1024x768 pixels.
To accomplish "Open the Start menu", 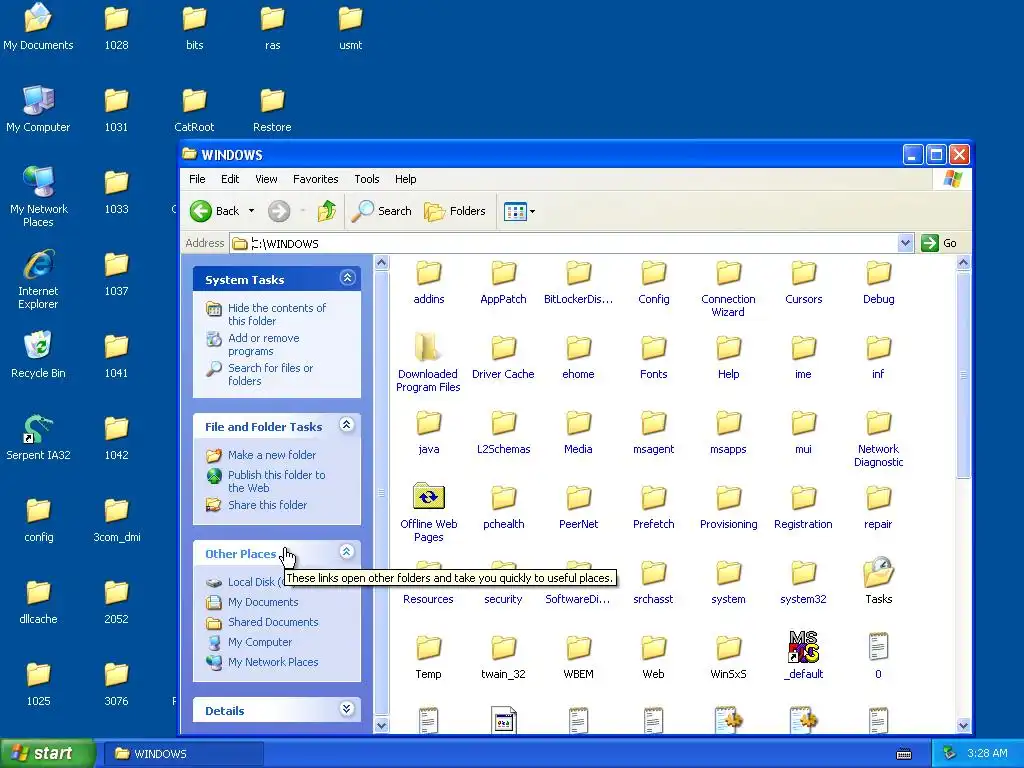I will pos(47,753).
